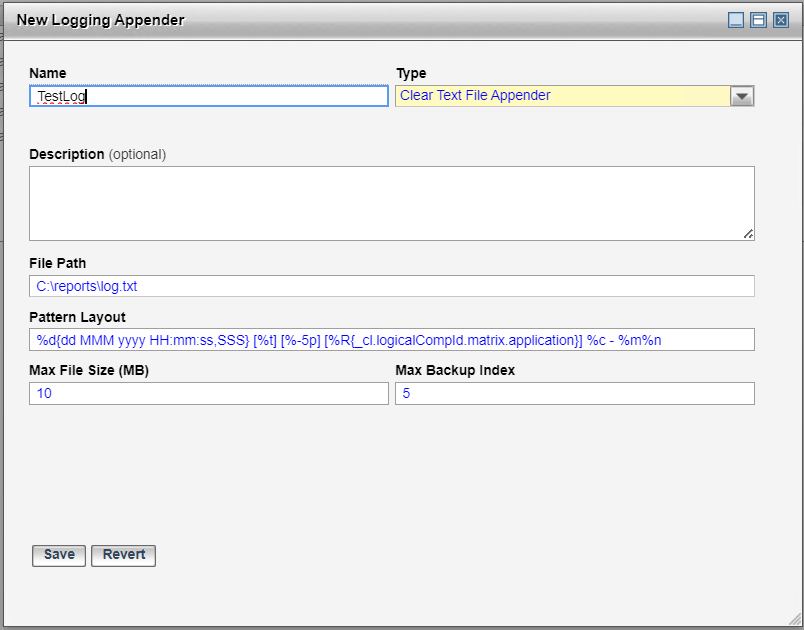Click the Description box resize grip
This screenshot has width=804, height=630.
748,234
